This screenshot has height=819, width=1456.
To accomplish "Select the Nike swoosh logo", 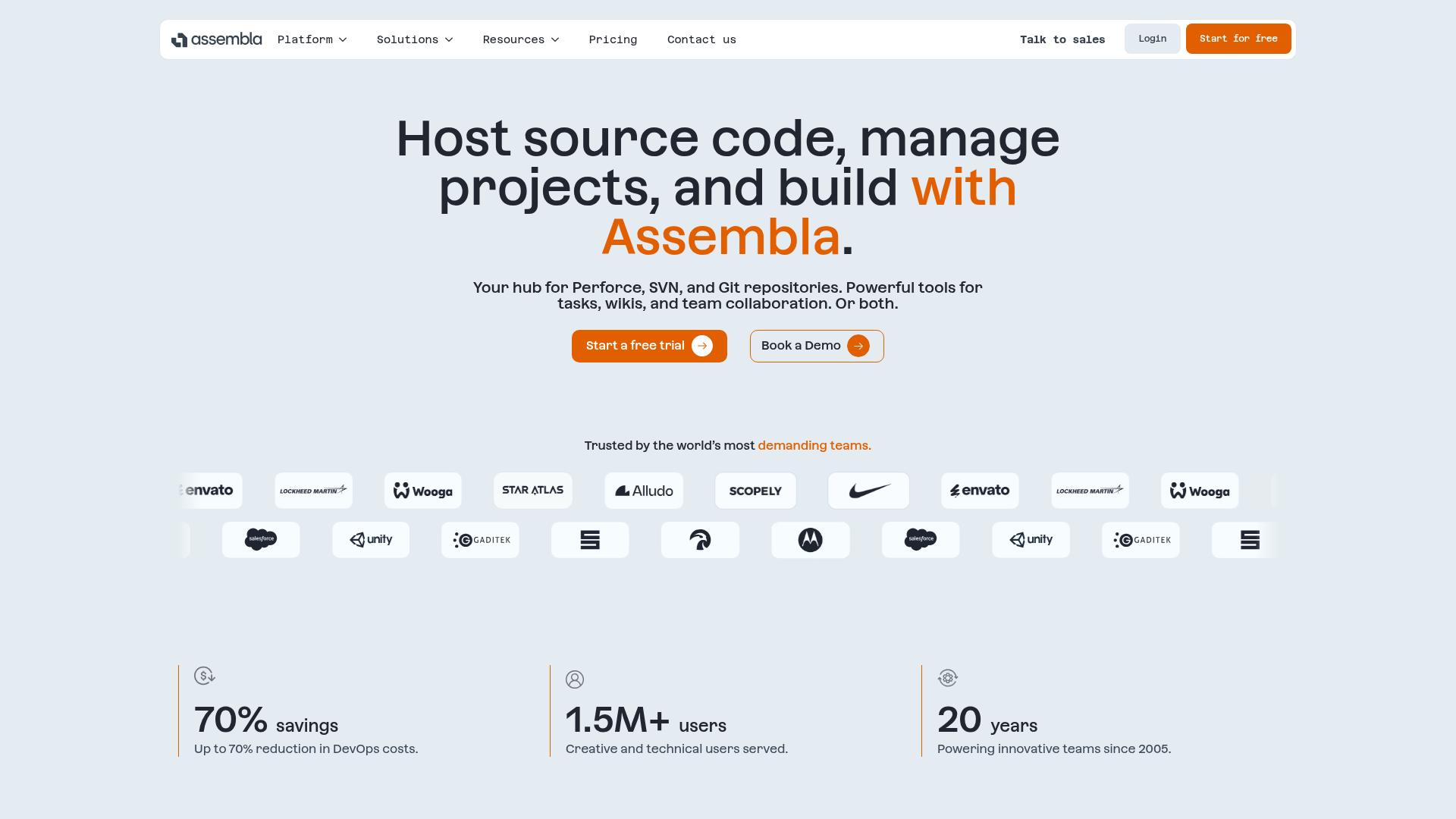I will [x=868, y=491].
